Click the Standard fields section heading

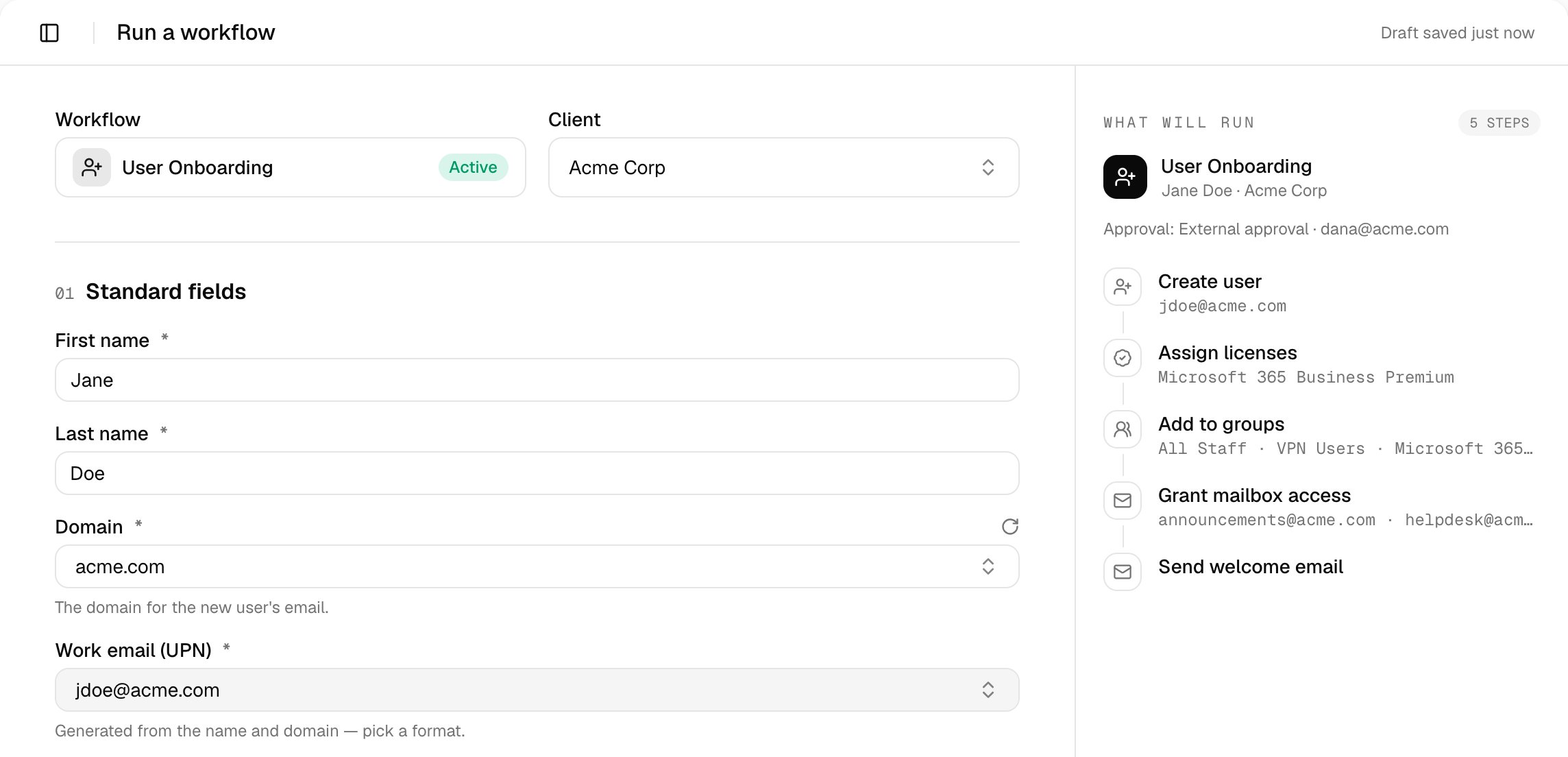point(166,292)
